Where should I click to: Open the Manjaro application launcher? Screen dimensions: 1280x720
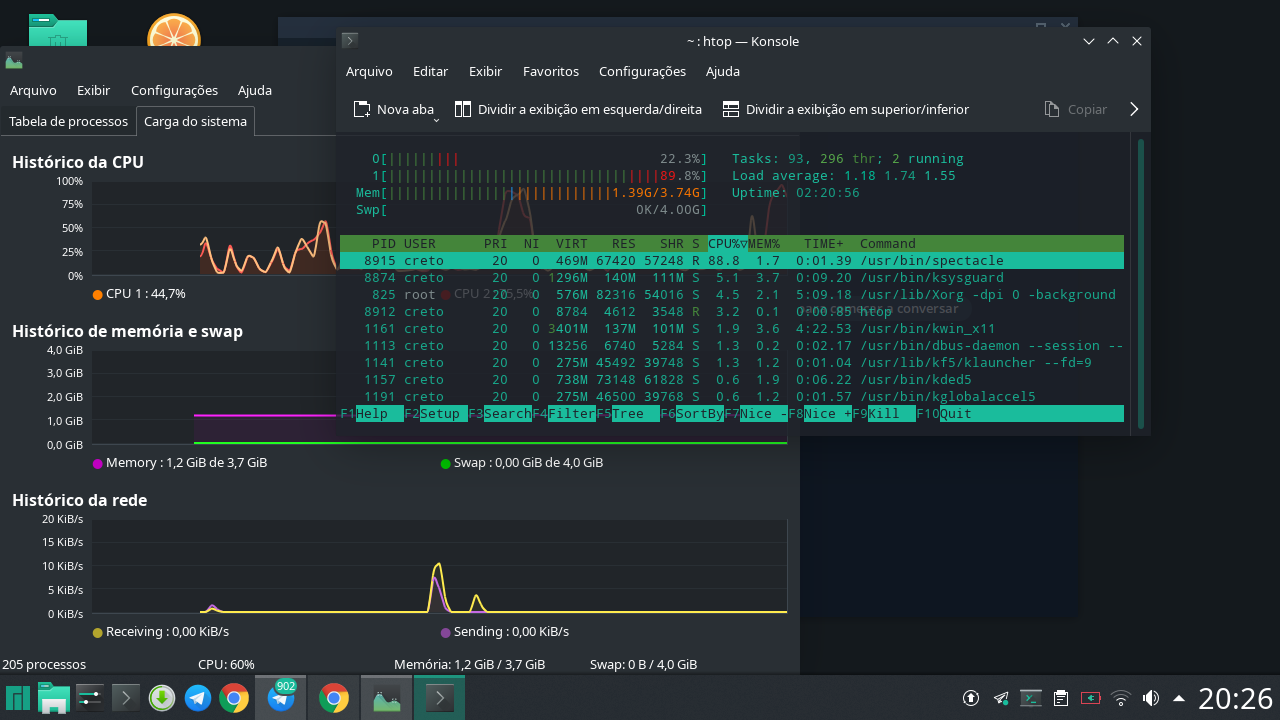point(18,697)
